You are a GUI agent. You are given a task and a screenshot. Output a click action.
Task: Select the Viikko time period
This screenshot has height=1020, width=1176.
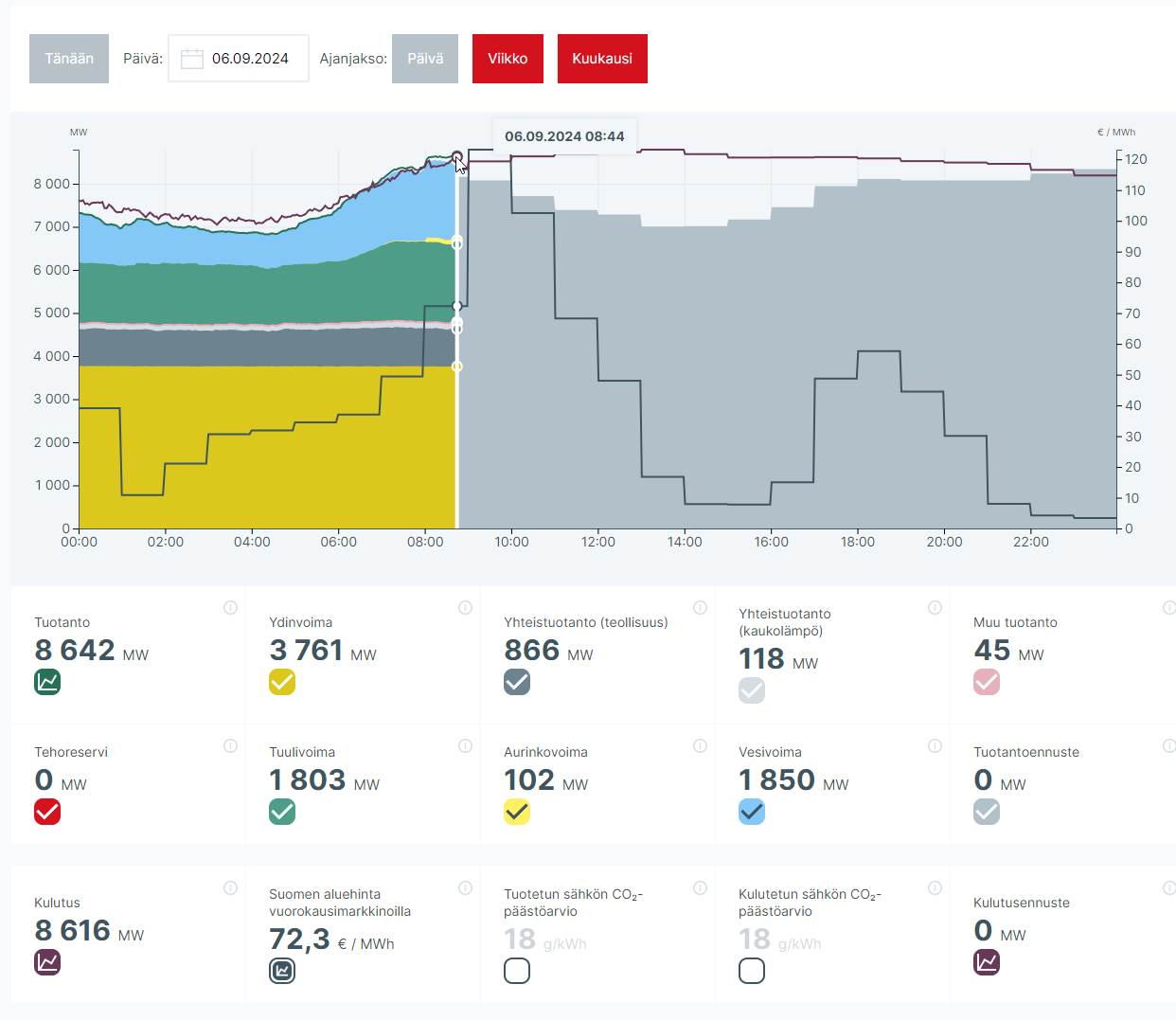[x=508, y=59]
